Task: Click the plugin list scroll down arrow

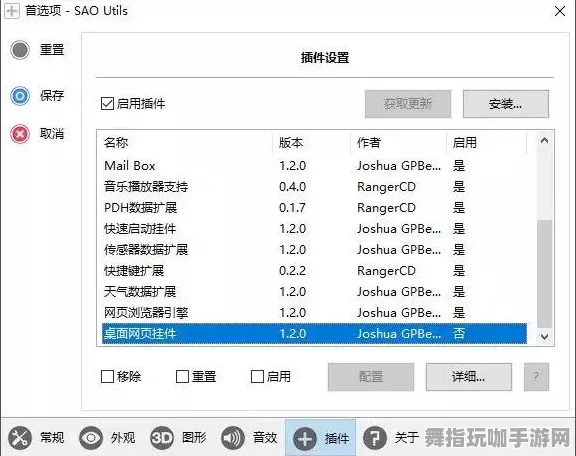Action: 544,337
